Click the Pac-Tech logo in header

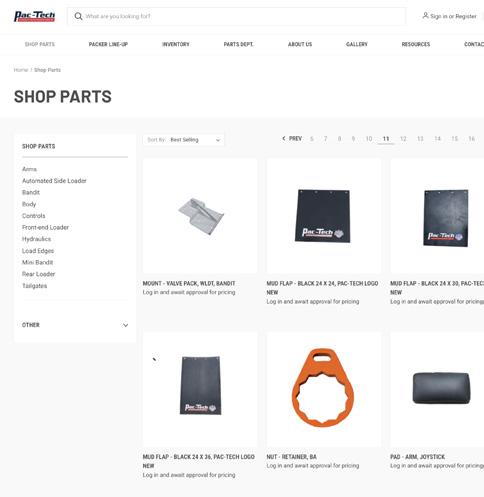pos(34,16)
